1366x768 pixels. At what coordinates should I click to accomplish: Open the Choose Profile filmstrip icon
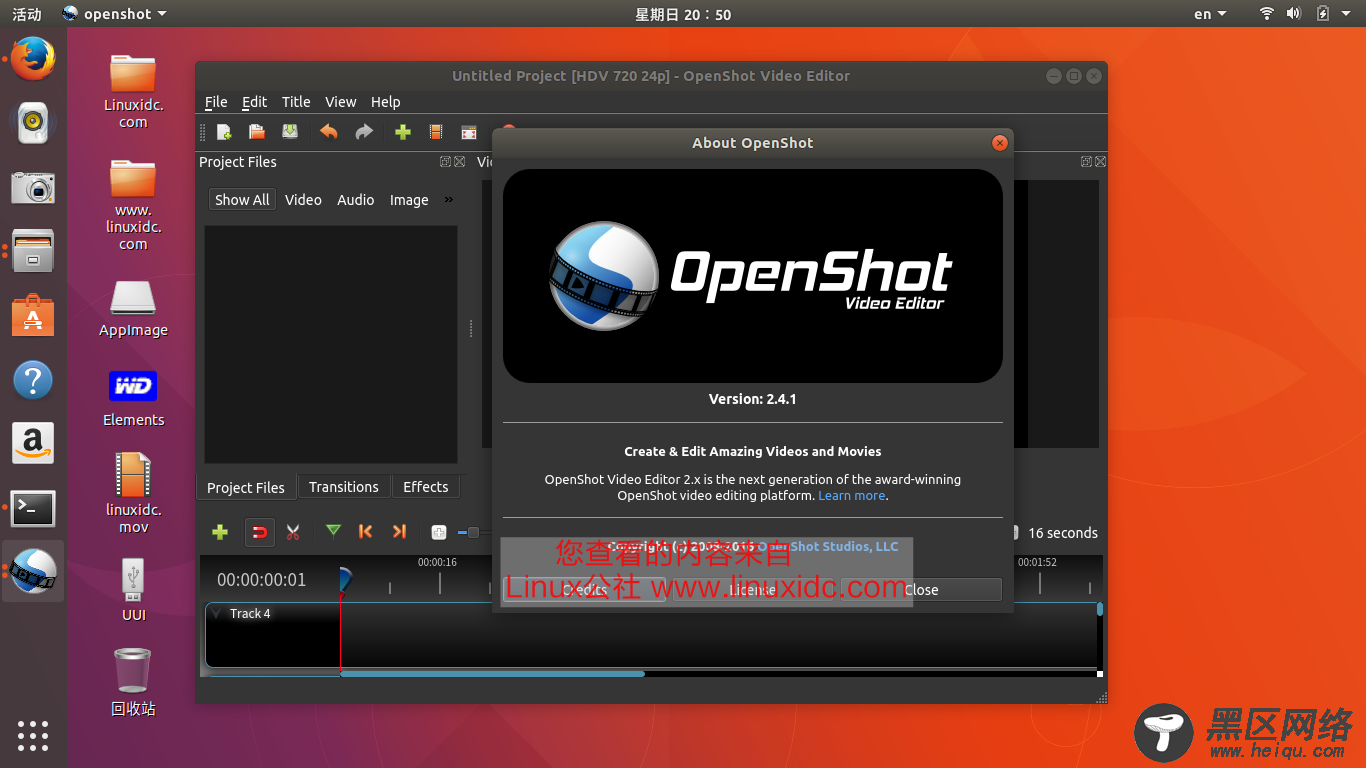point(436,132)
